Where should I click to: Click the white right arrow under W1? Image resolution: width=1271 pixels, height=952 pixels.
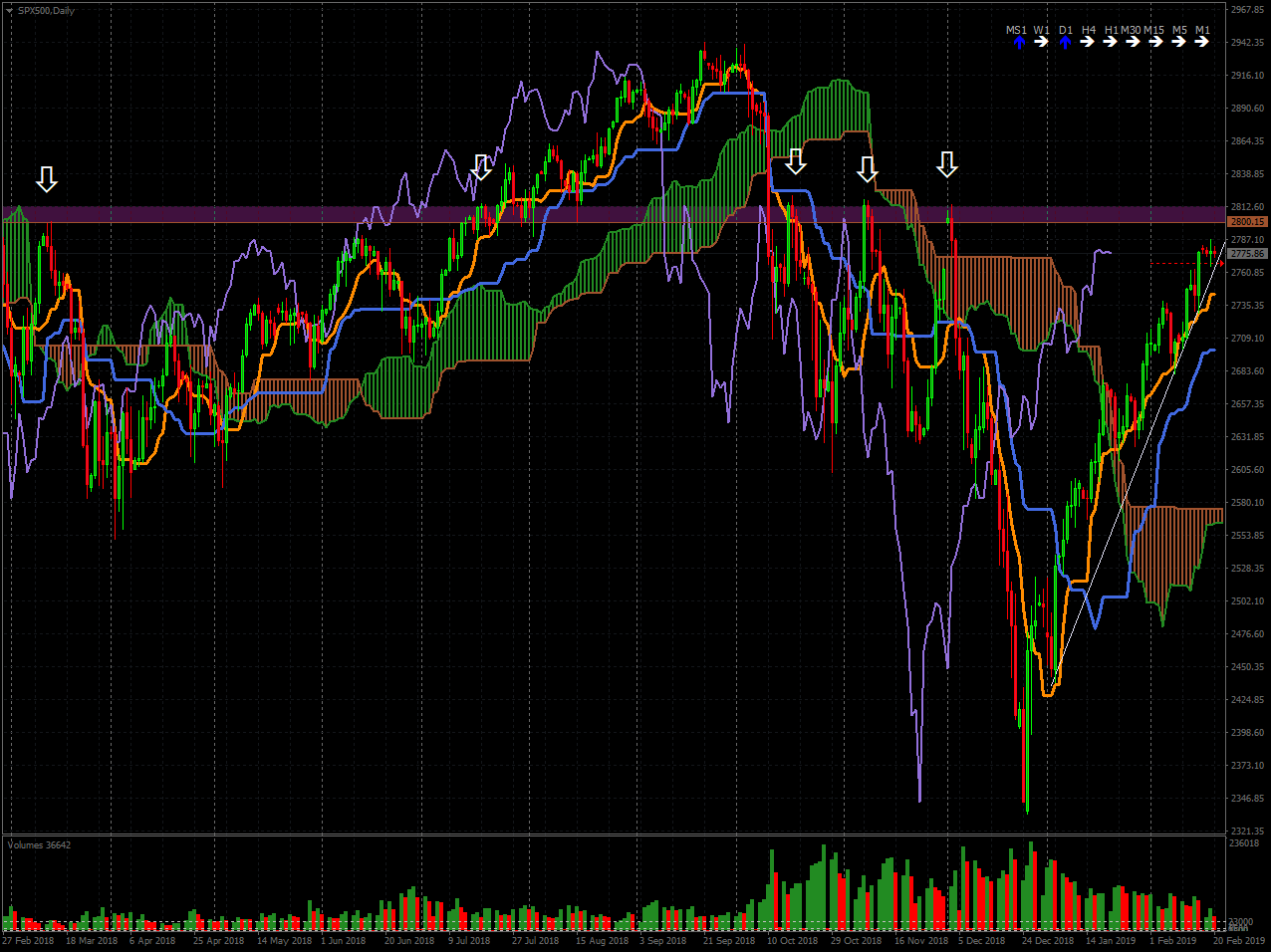pyautogui.click(x=1042, y=42)
